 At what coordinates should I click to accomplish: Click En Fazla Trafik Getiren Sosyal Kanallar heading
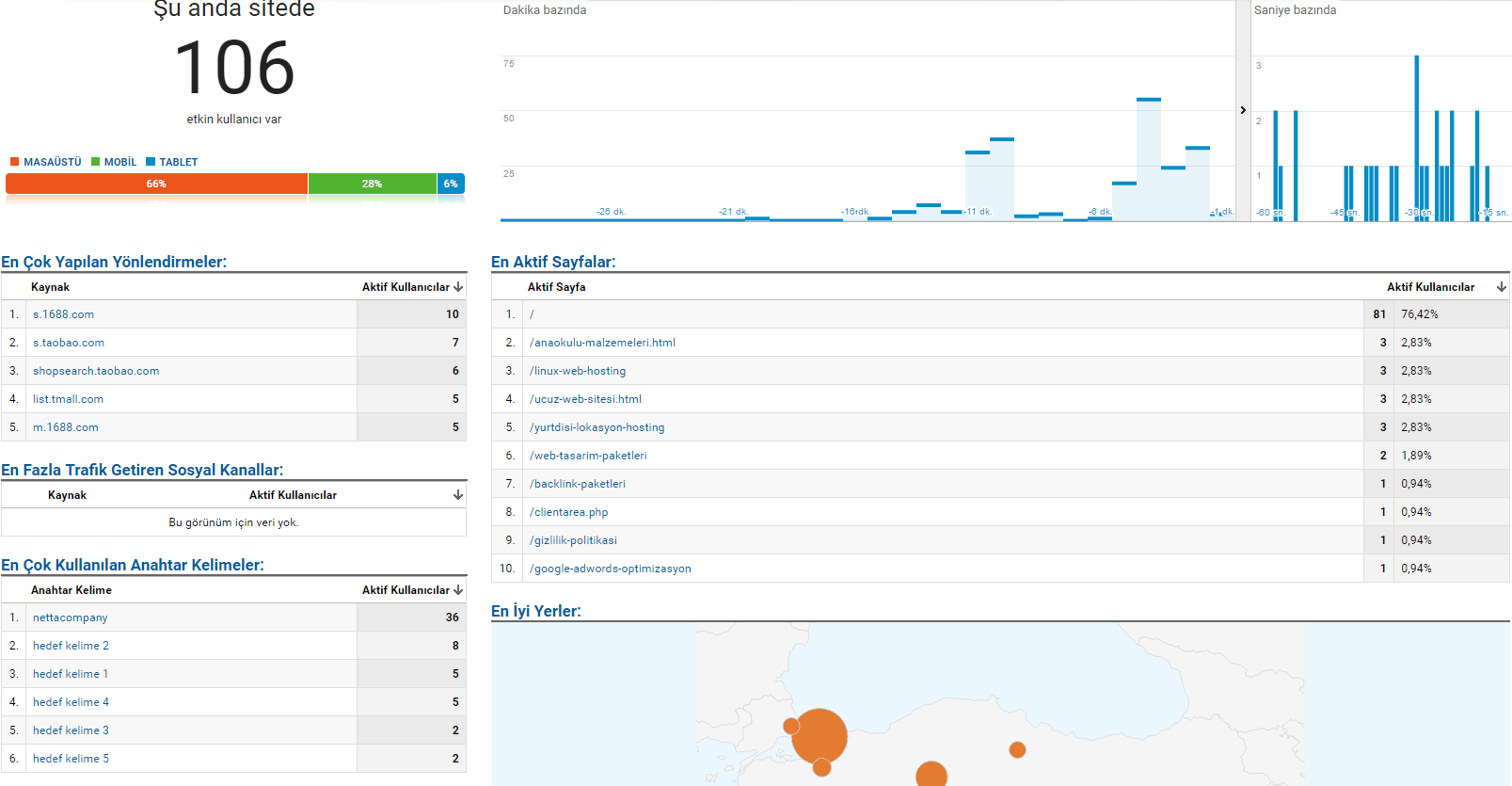click(142, 470)
